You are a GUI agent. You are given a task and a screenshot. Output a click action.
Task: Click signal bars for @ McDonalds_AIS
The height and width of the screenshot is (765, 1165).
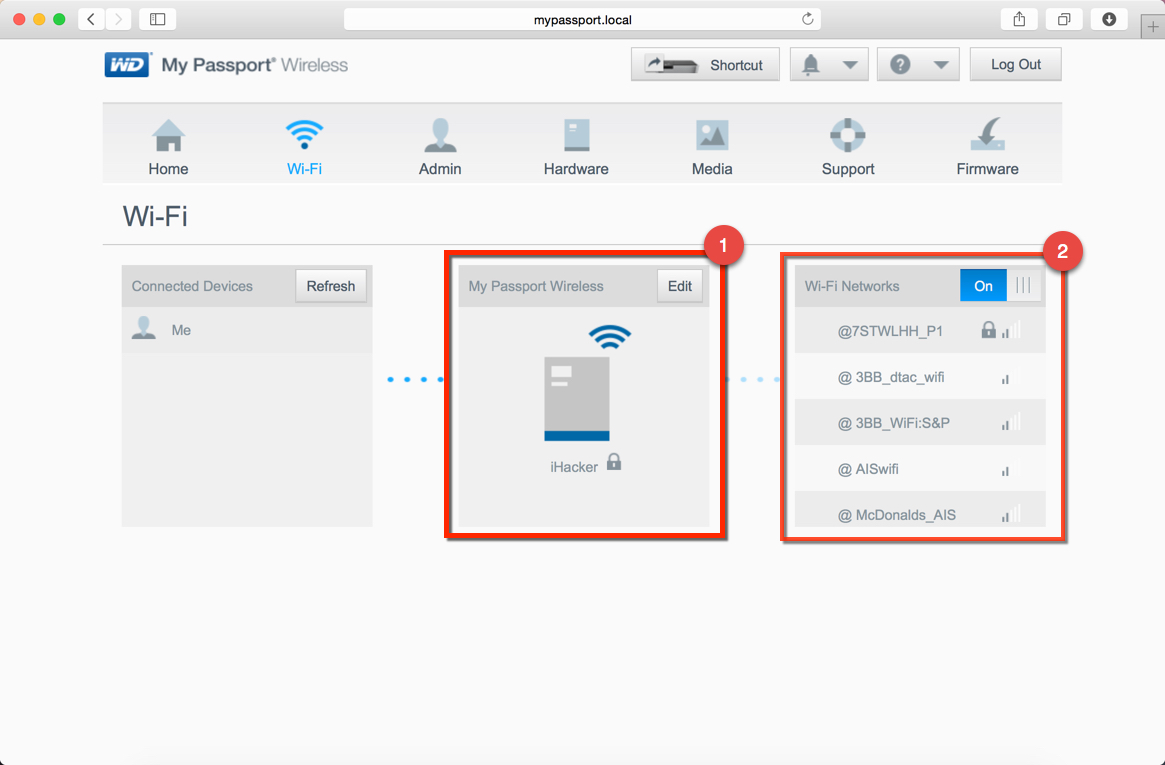point(1011,513)
